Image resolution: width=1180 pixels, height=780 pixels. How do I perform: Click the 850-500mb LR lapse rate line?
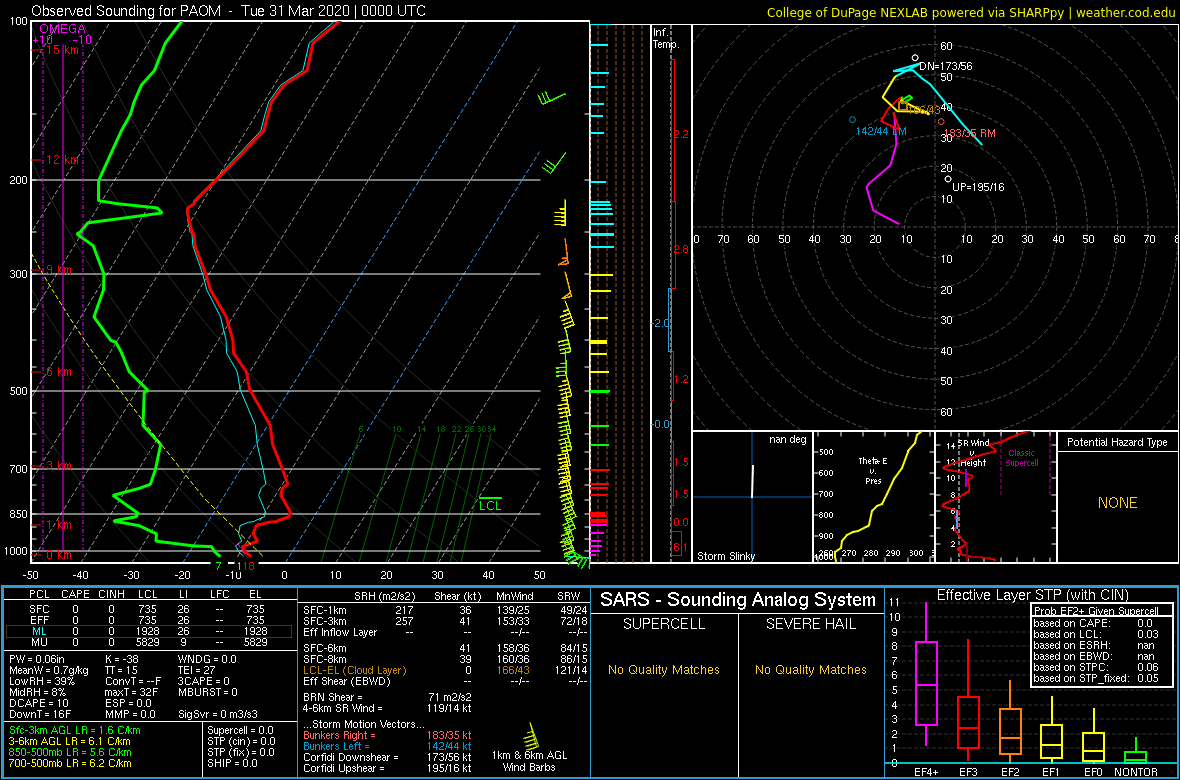70,752
